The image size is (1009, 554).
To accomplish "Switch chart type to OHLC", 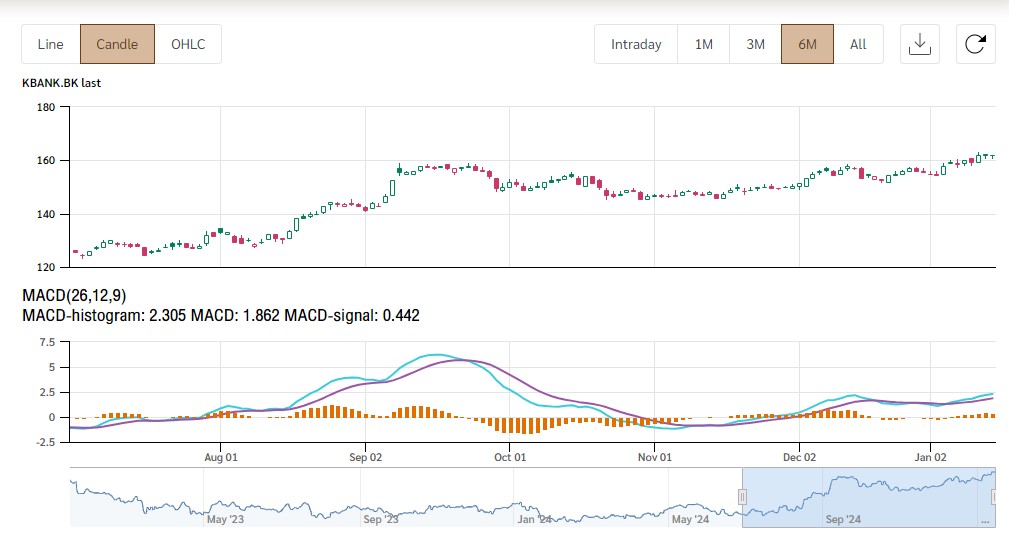I will click(188, 44).
